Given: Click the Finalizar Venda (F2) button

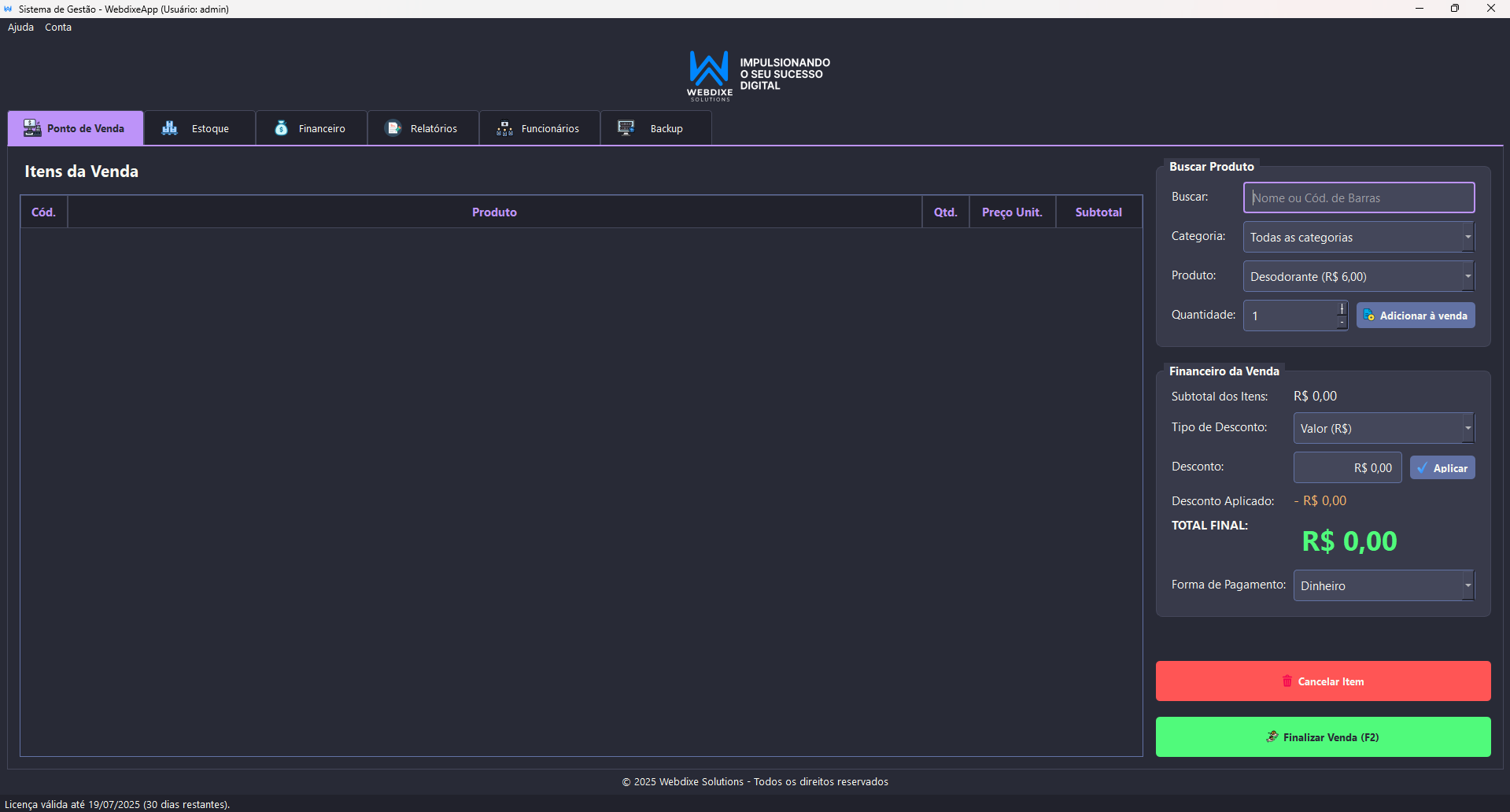Looking at the screenshot, I should tap(1322, 736).
